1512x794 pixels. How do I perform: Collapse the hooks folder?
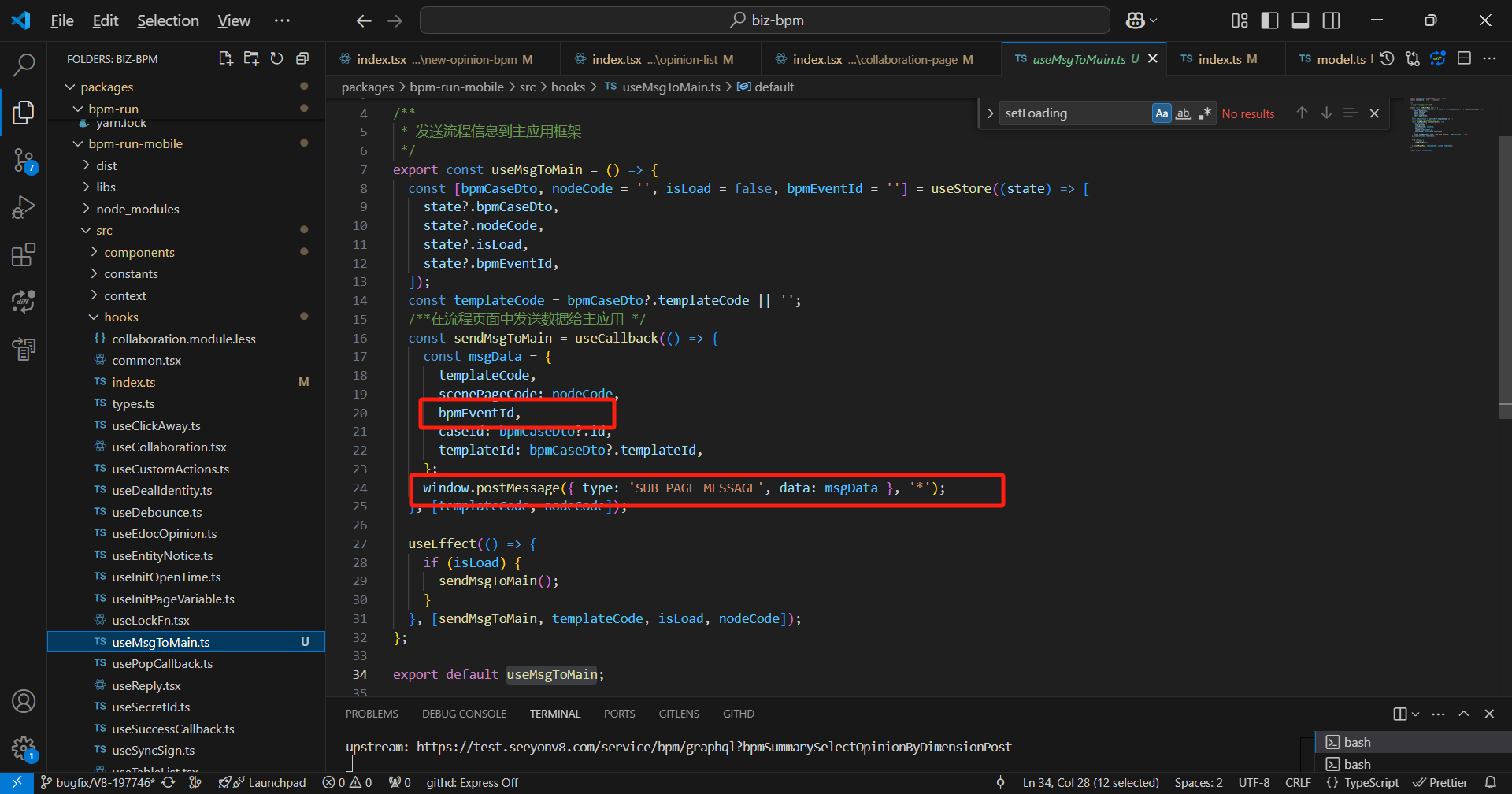(x=120, y=317)
